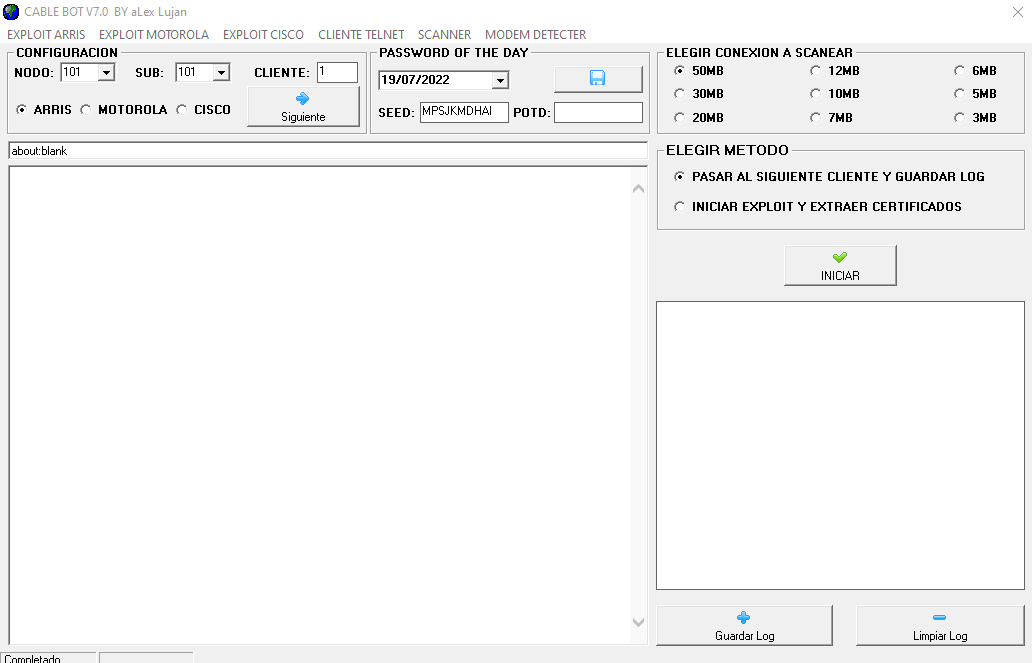Click the globe app icon in title bar
This screenshot has height=663, width=1032.
(x=11, y=12)
